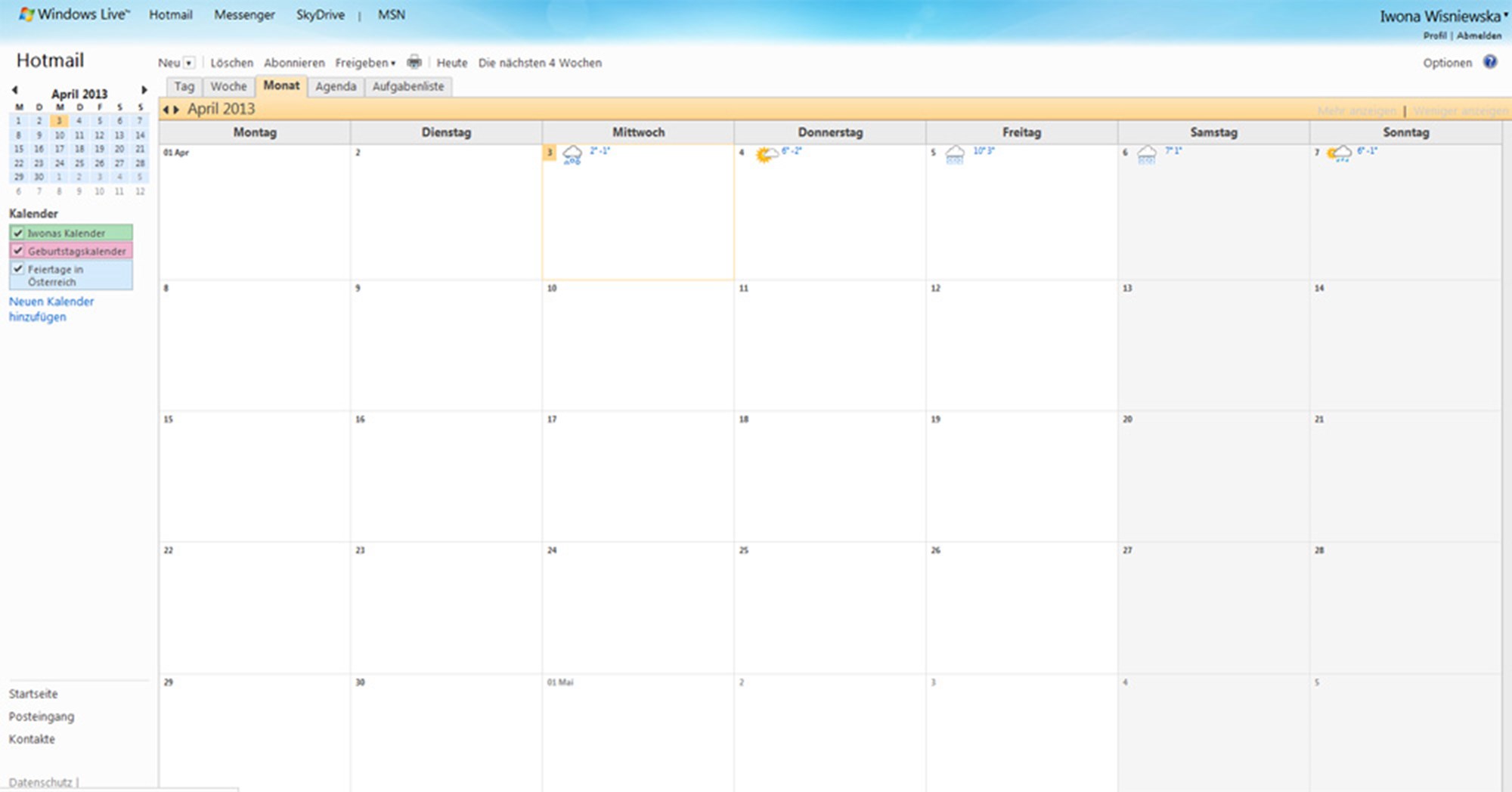This screenshot has height=792, width=1512.
Task: Open Sunday 7 April weather icon
Action: tap(1339, 154)
